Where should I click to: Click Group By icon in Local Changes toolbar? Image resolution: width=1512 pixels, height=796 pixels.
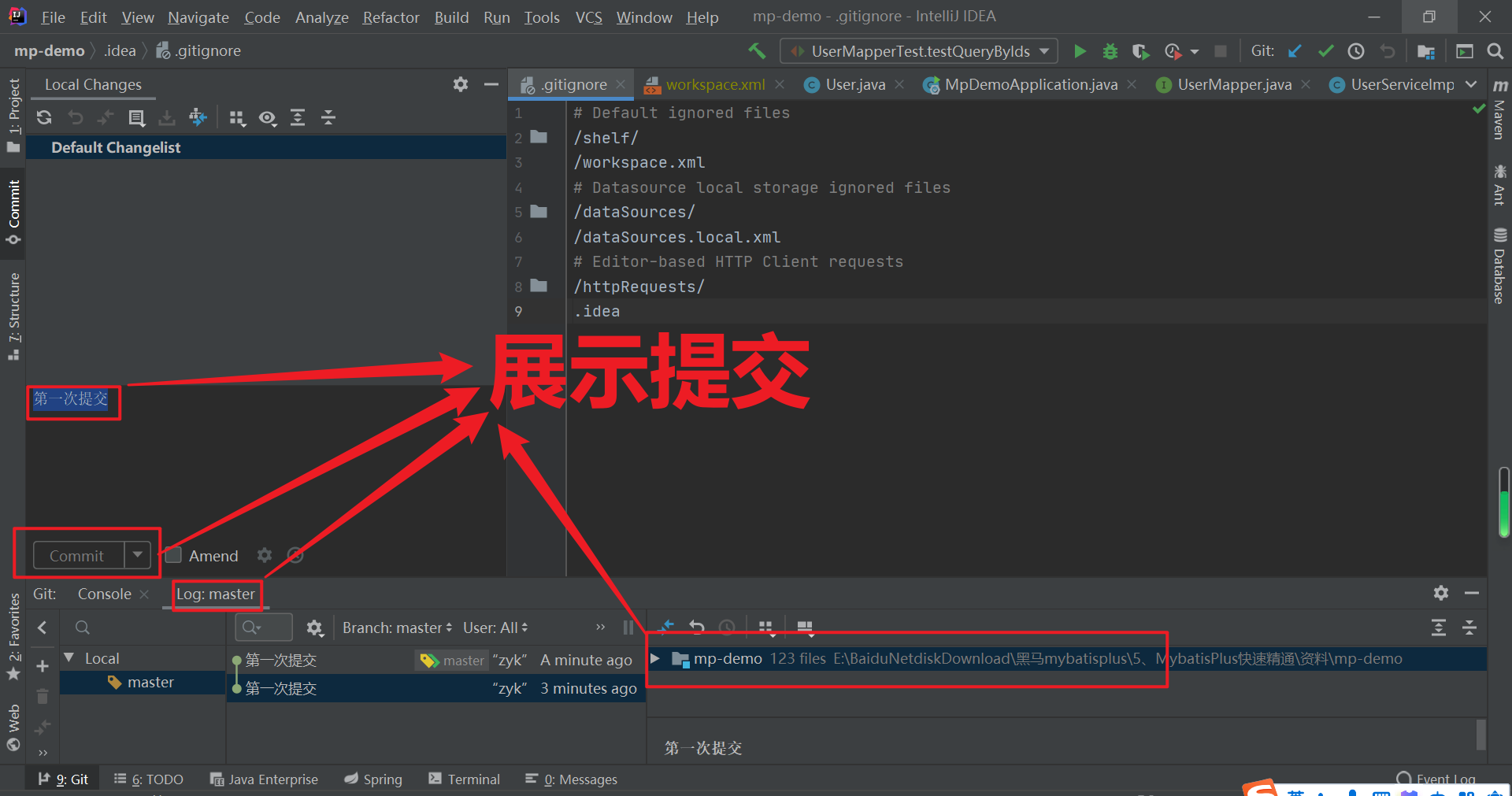[237, 118]
